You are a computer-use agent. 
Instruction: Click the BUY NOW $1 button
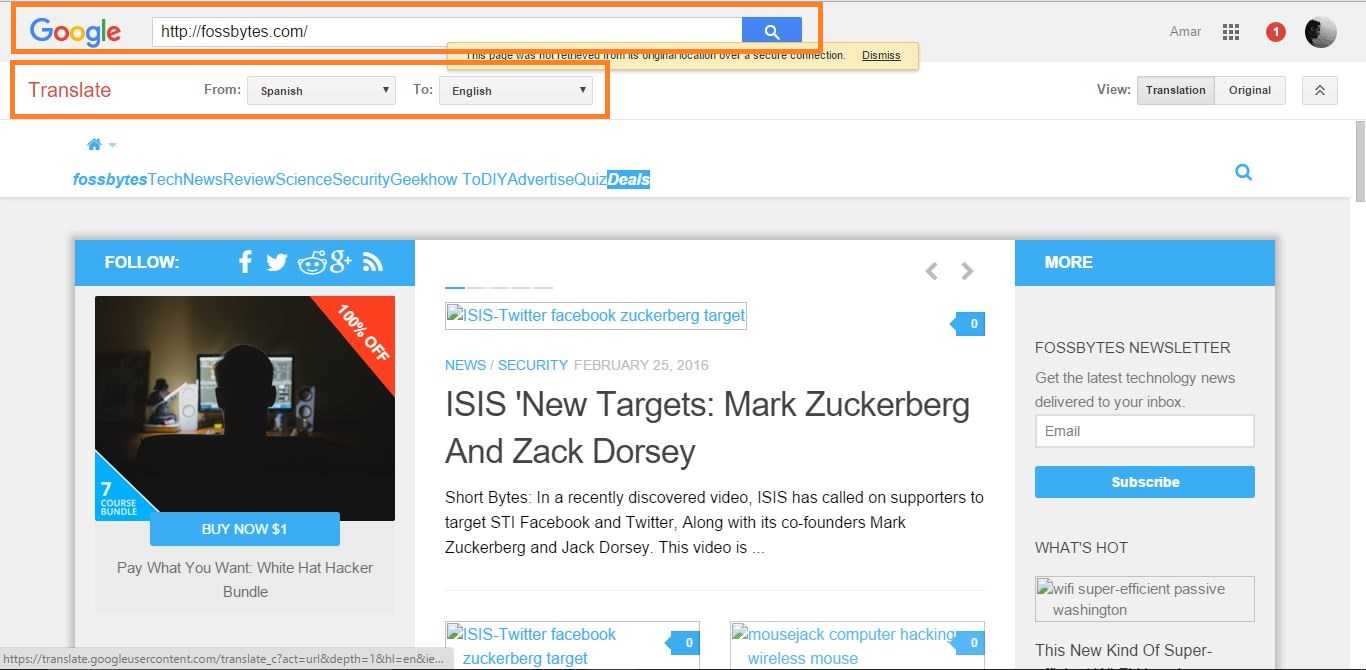click(x=245, y=529)
